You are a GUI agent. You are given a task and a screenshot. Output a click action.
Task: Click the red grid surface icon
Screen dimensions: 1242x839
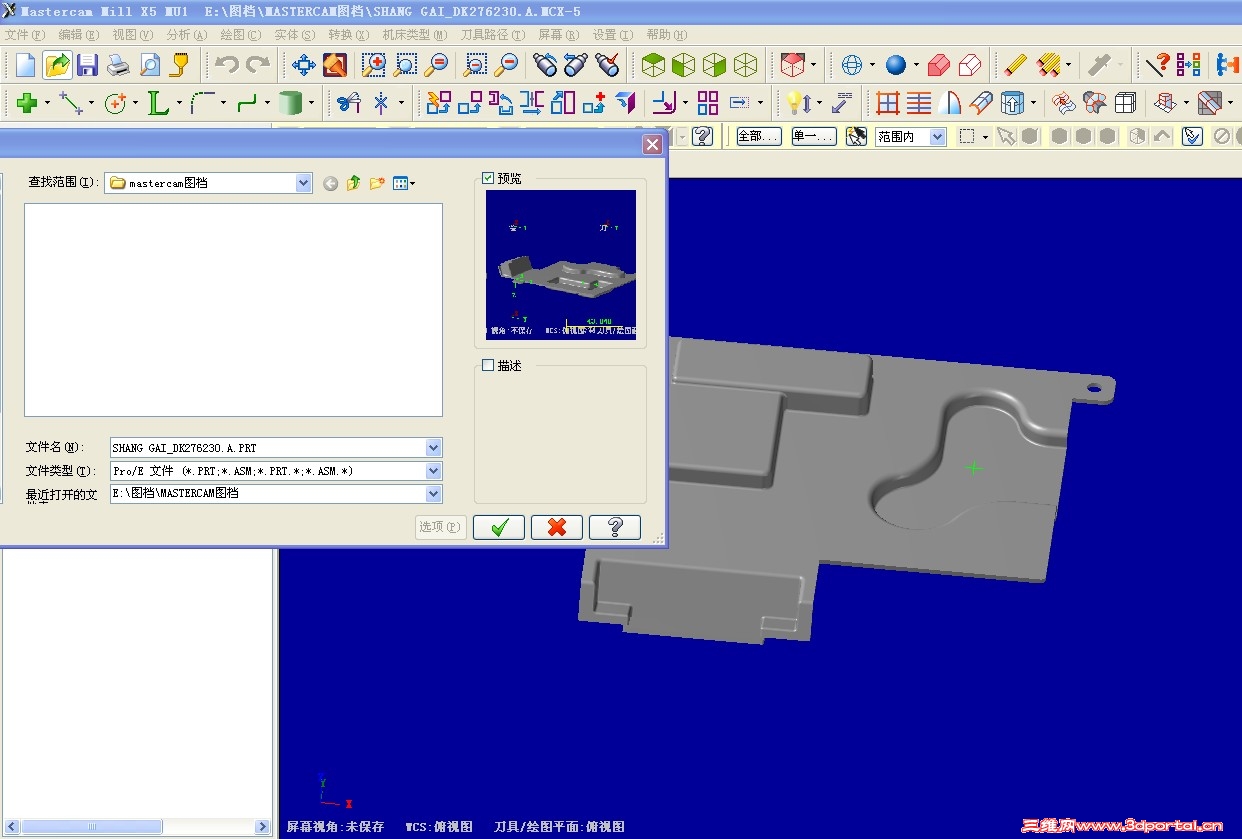[888, 103]
